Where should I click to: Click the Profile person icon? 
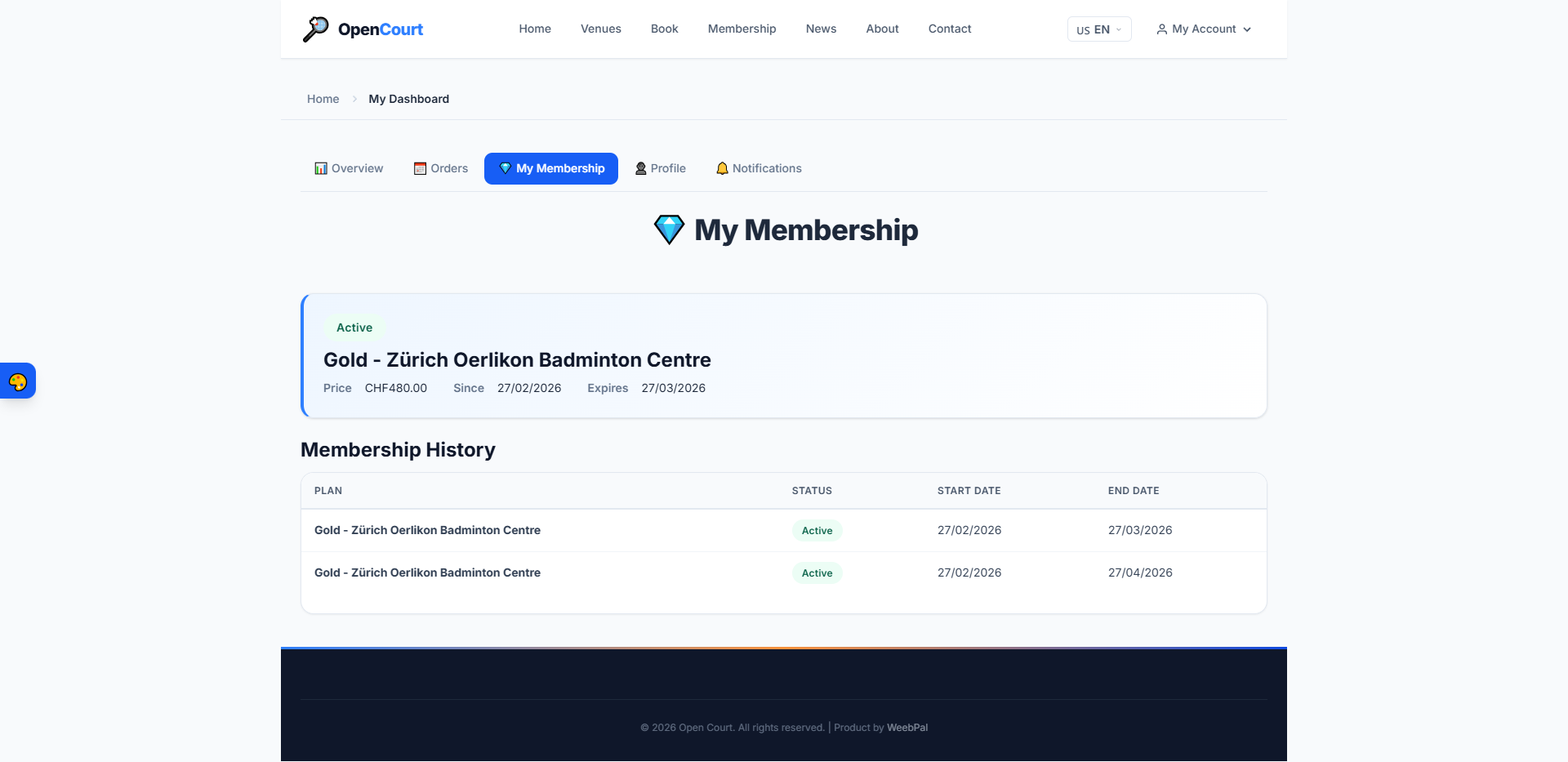[x=641, y=168]
